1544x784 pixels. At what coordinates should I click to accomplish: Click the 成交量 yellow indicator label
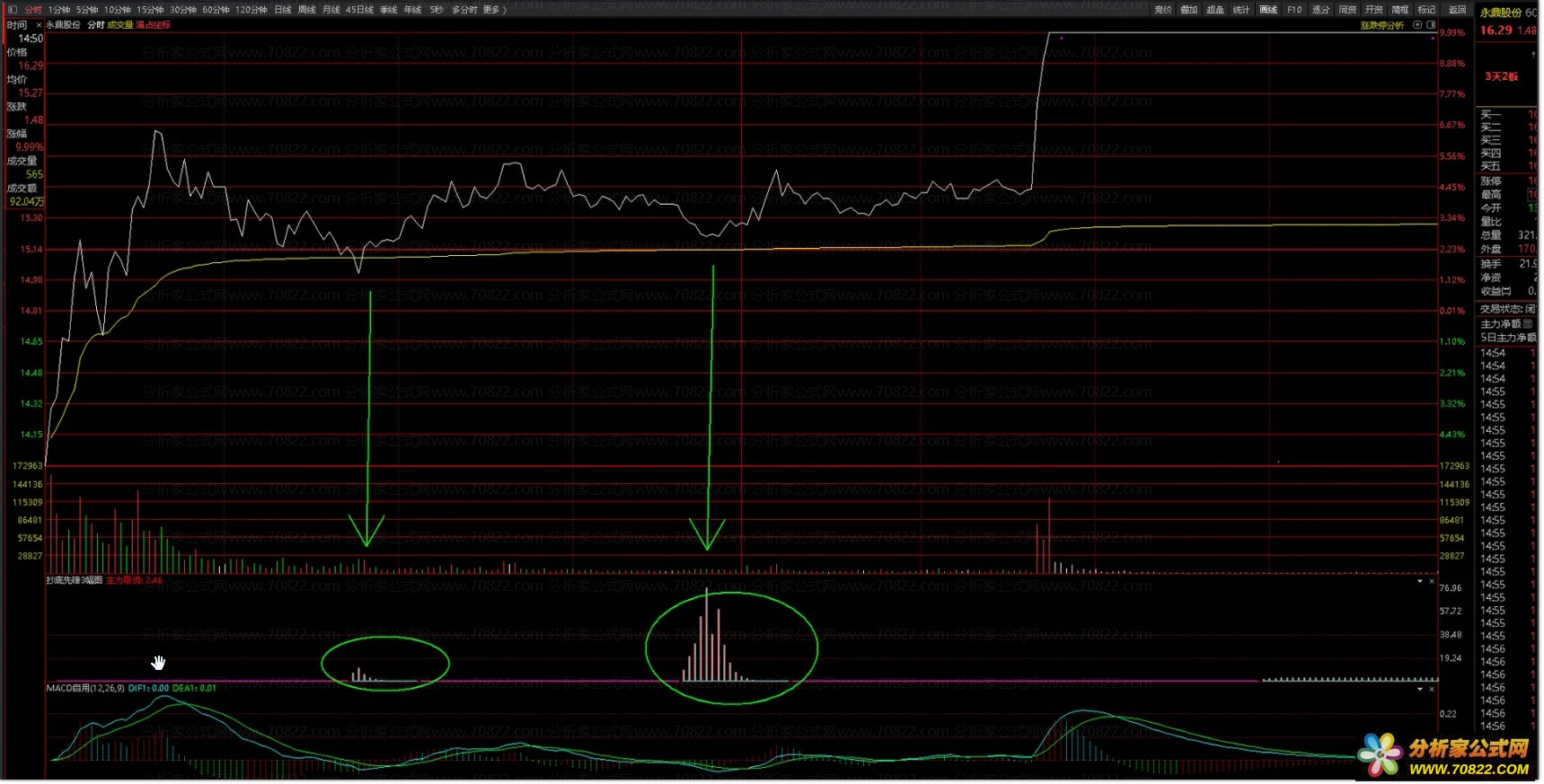point(119,25)
